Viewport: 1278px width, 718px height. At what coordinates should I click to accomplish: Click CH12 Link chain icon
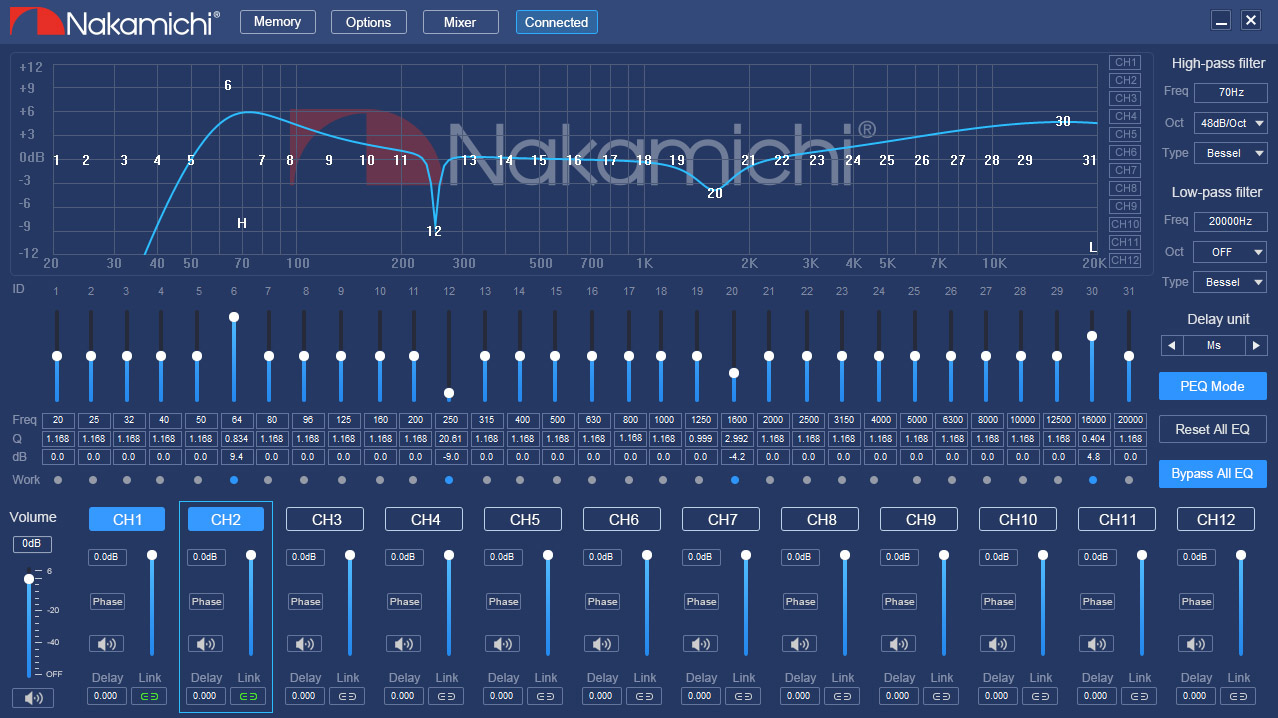click(x=1238, y=696)
